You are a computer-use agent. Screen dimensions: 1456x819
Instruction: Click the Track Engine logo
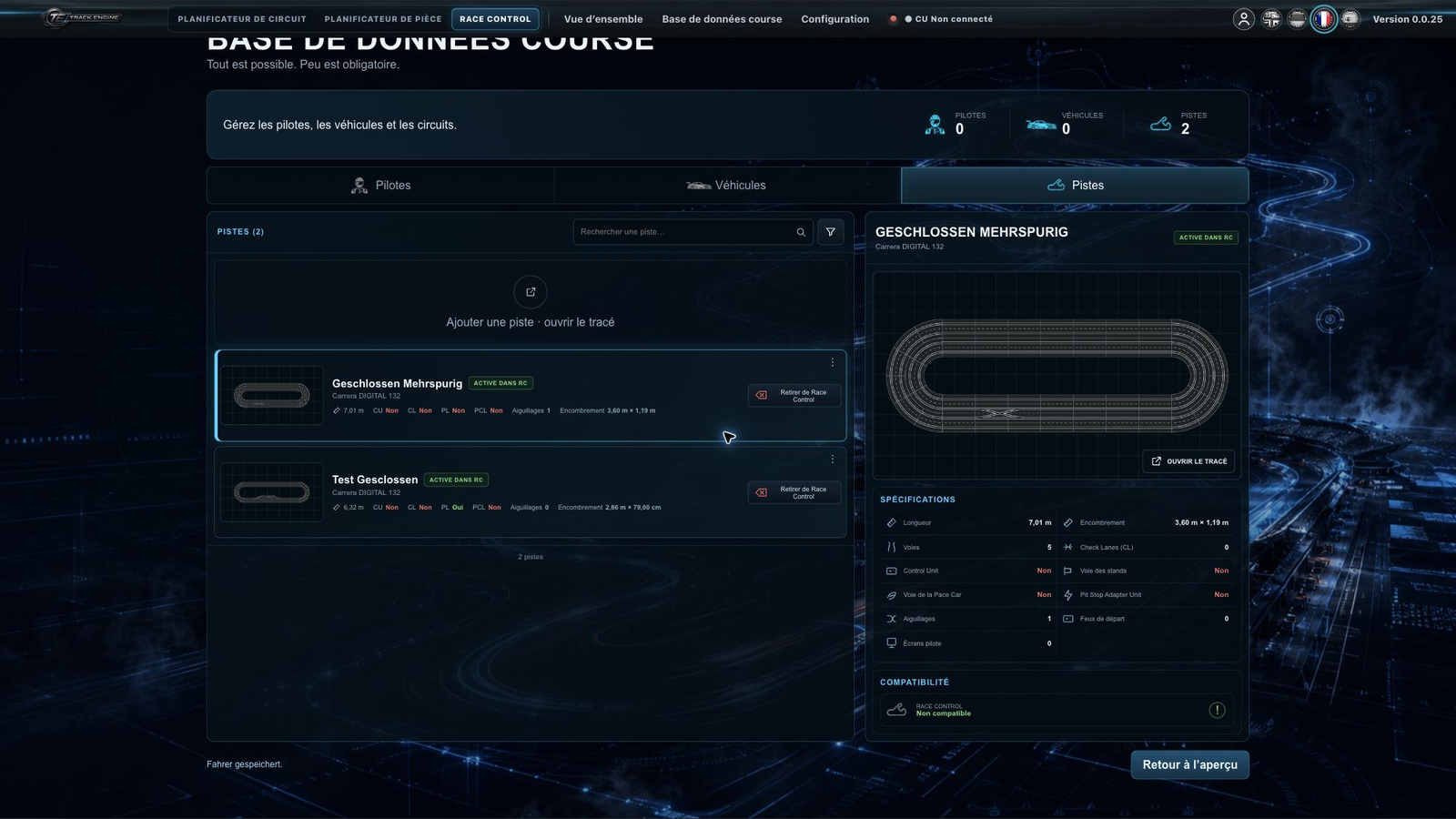pyautogui.click(x=83, y=18)
